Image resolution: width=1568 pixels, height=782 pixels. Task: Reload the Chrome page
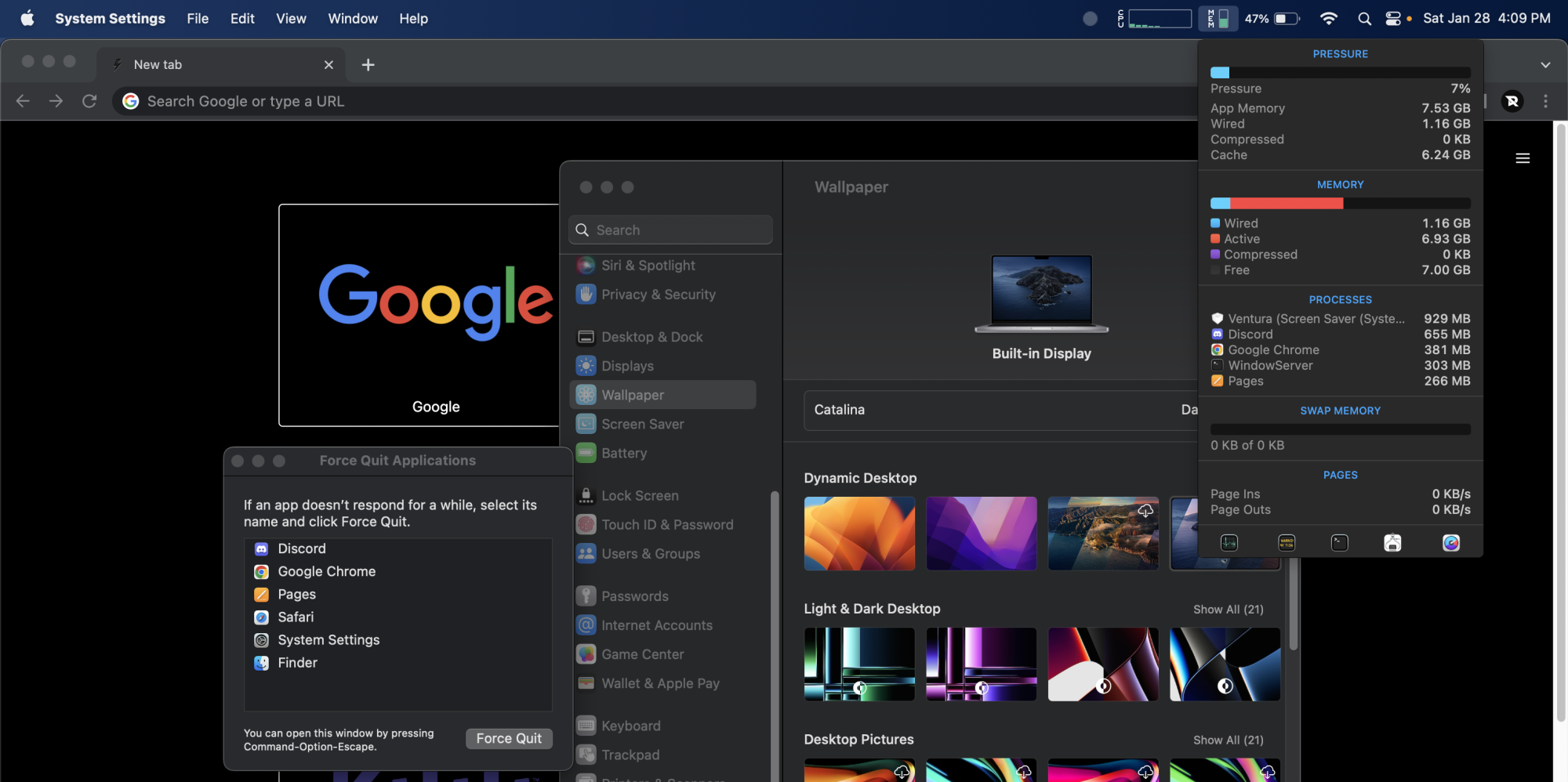pos(89,101)
